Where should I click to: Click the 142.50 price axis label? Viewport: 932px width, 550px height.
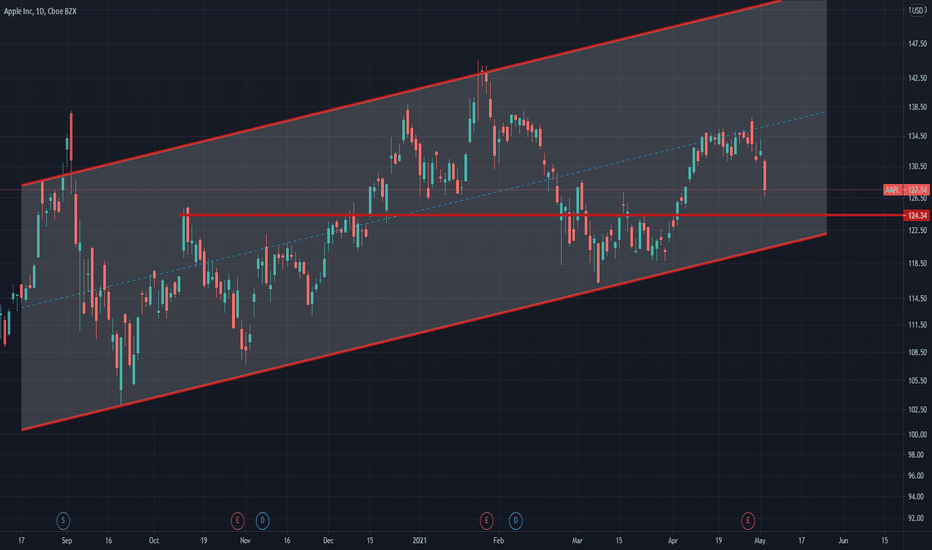point(917,78)
